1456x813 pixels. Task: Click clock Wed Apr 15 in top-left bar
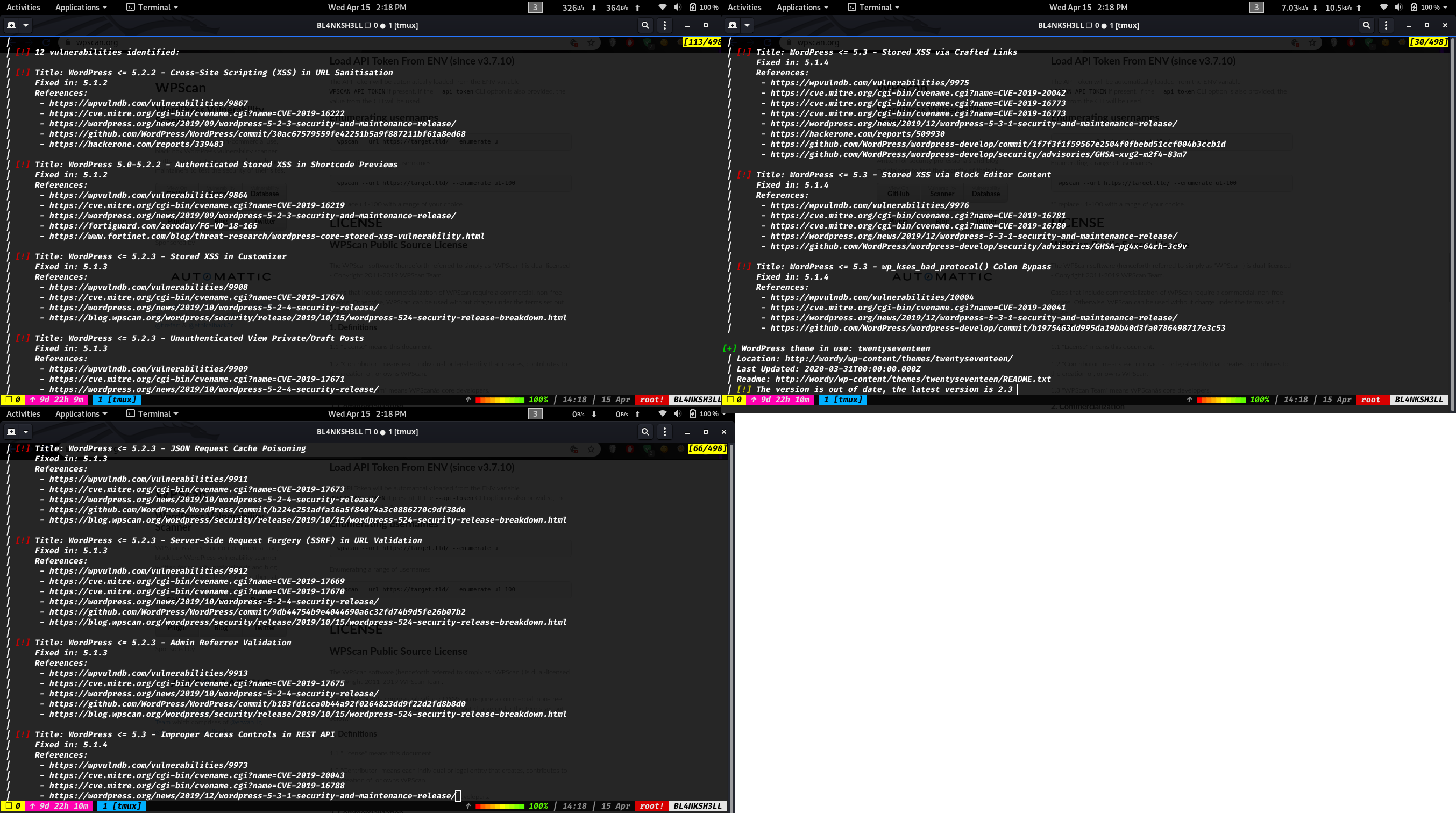point(367,8)
